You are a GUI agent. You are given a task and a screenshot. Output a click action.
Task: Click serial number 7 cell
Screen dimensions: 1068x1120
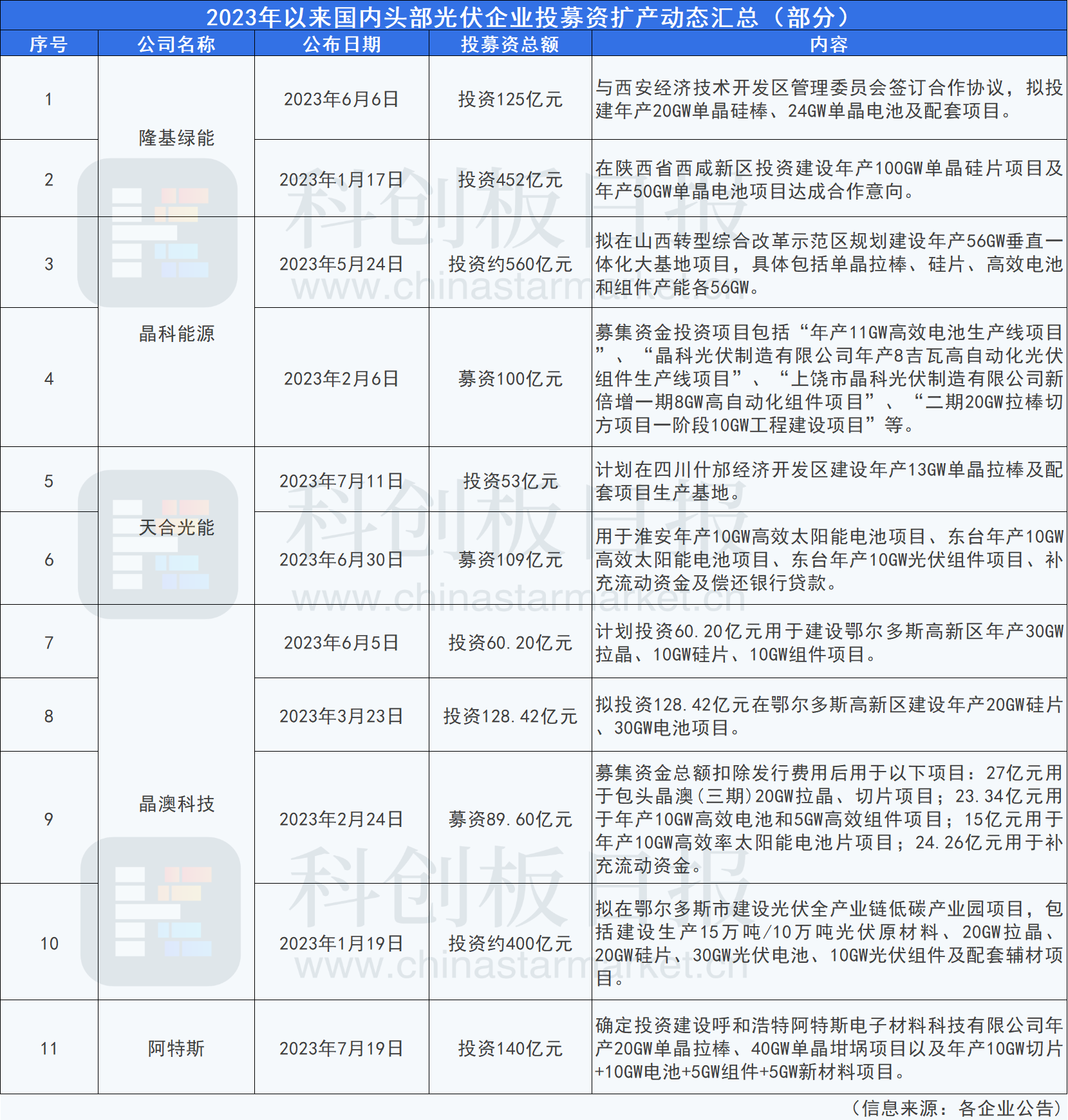(49, 642)
